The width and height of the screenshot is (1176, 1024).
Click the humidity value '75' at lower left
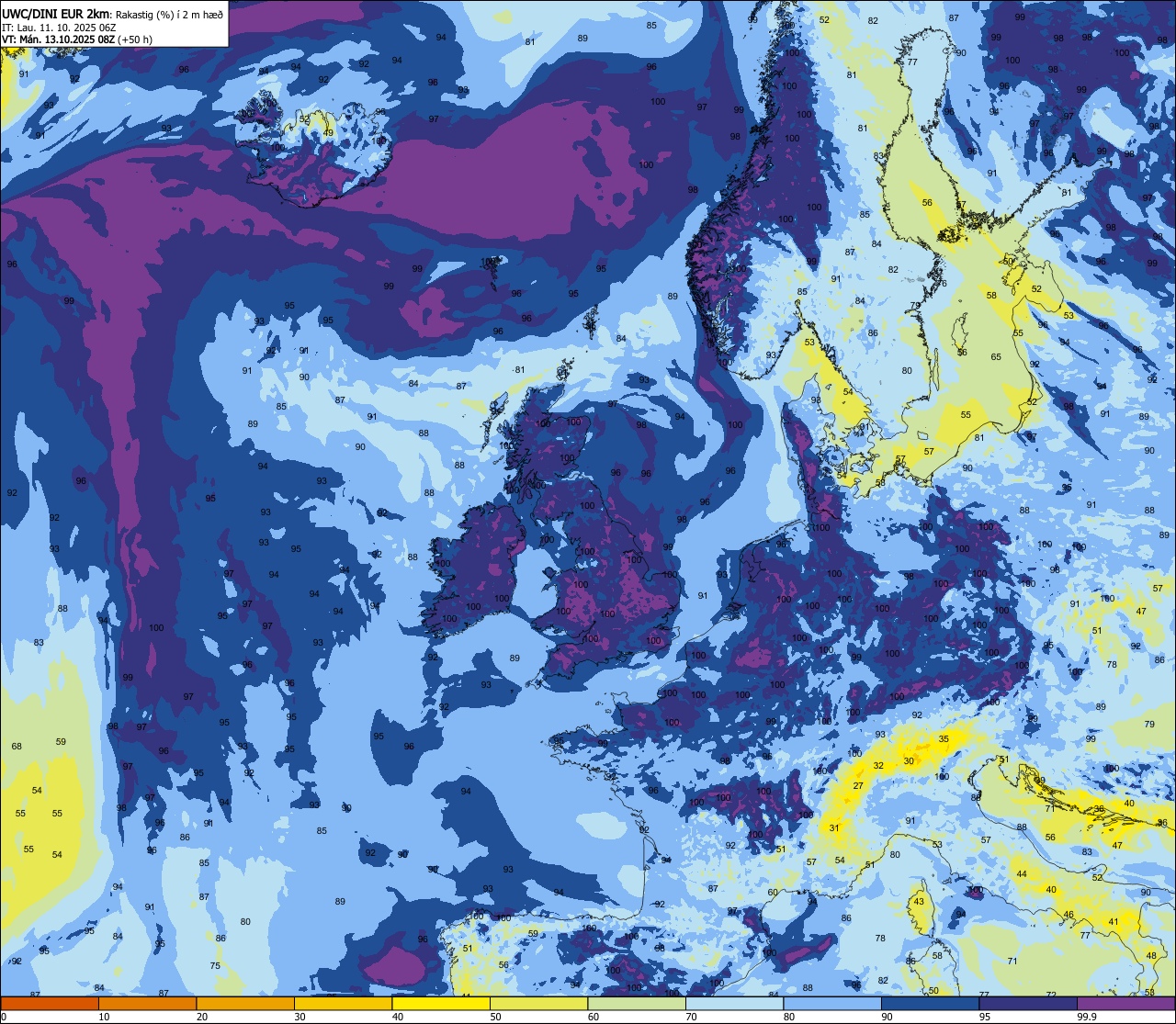coord(215,966)
